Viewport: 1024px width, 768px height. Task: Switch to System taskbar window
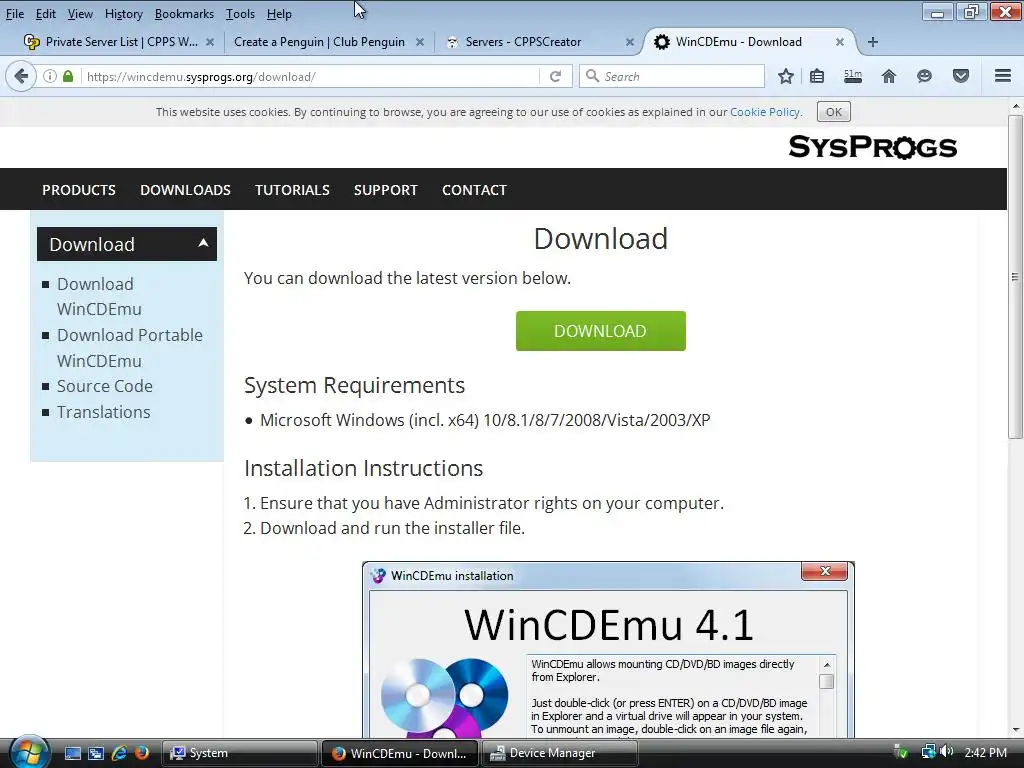pyautogui.click(x=239, y=753)
